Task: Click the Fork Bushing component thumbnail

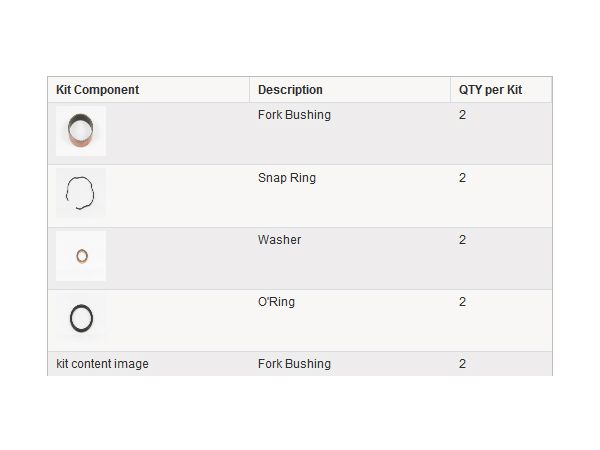Action: pyautogui.click(x=81, y=131)
